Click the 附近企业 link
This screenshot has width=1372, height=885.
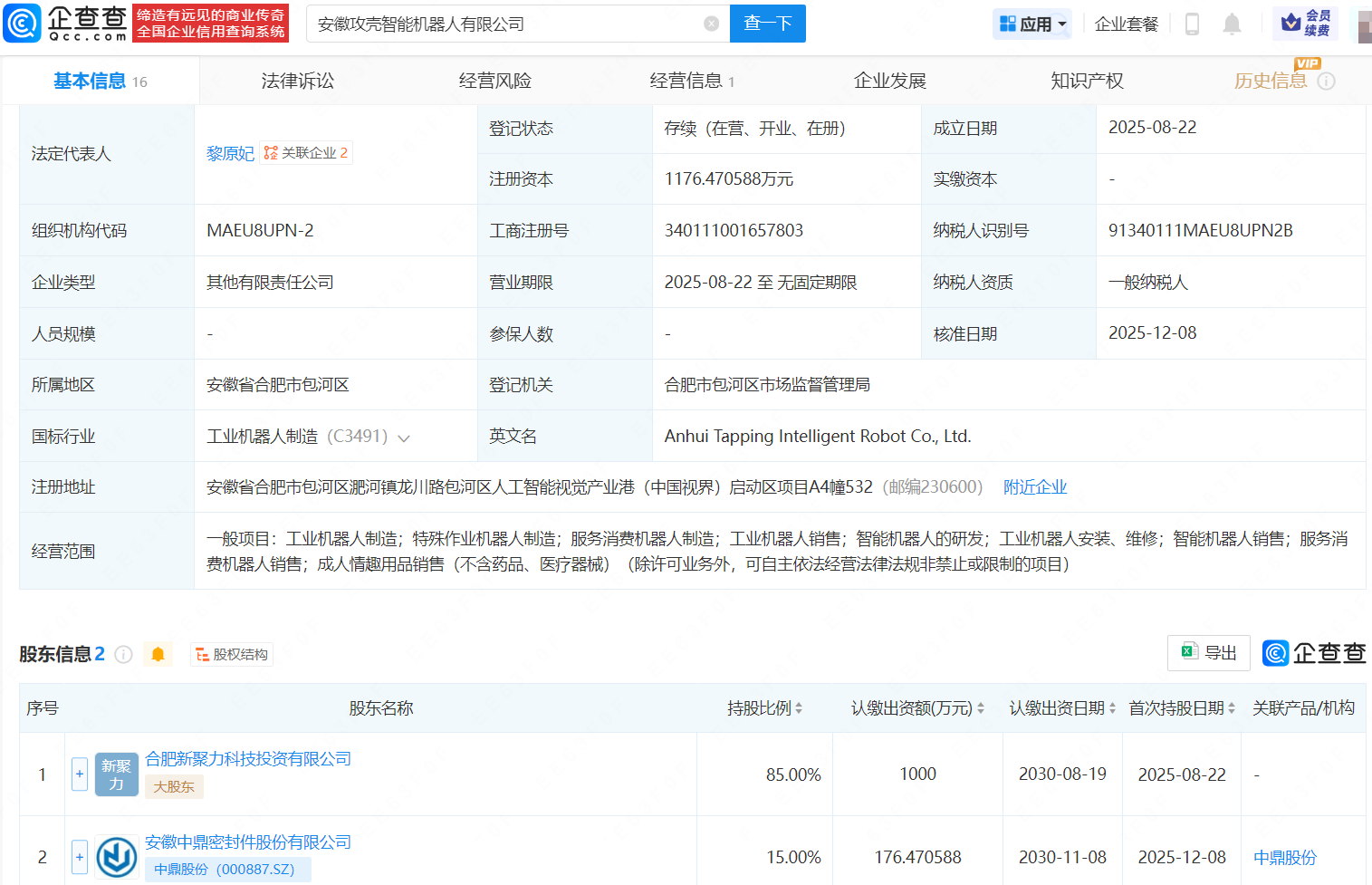1034,487
